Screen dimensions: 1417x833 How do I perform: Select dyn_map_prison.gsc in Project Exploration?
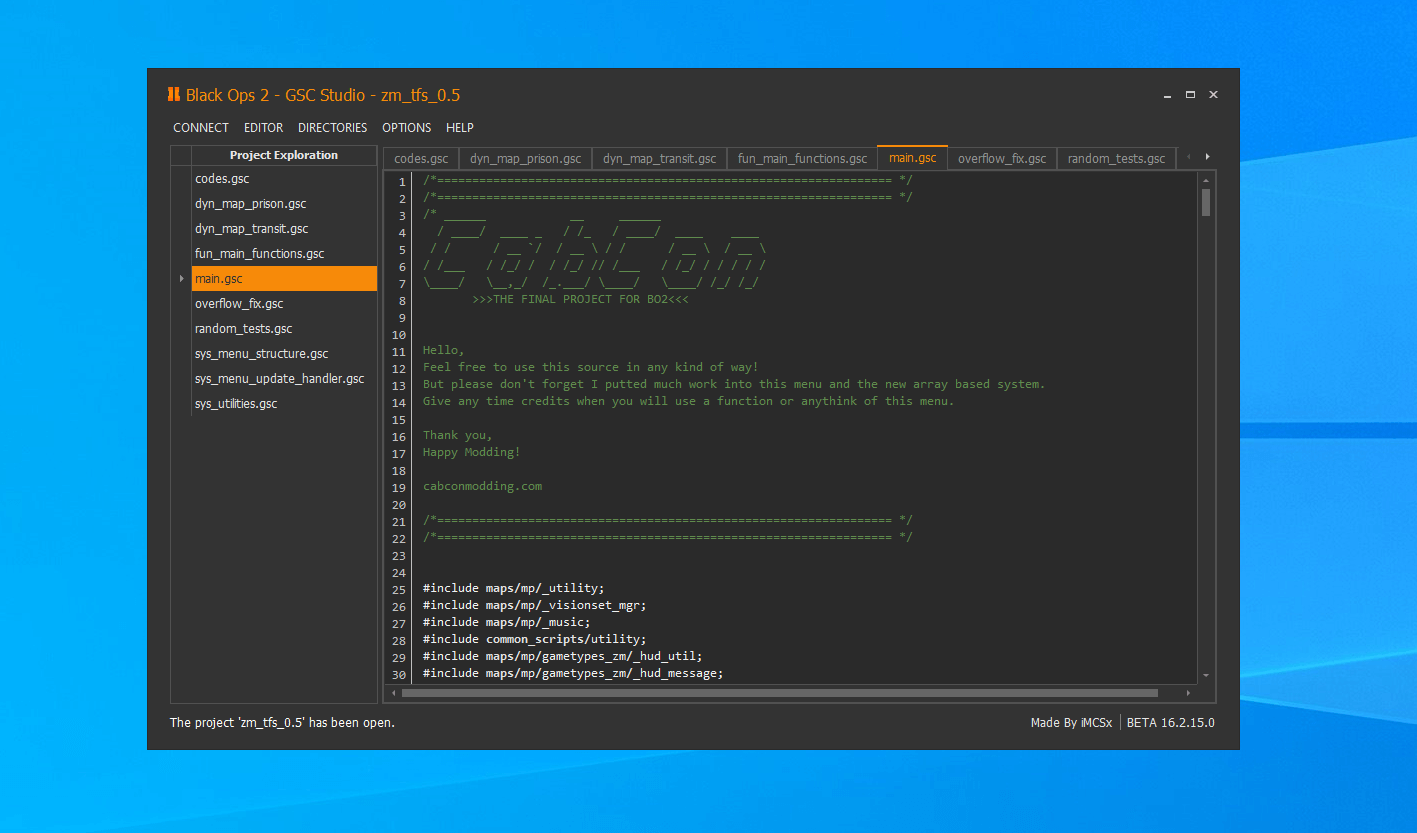250,204
